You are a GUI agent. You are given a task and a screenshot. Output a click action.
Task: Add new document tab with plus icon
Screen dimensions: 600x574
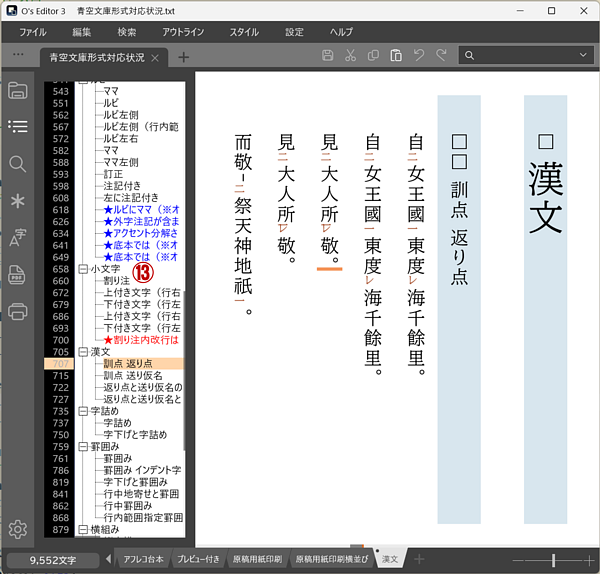click(184, 57)
